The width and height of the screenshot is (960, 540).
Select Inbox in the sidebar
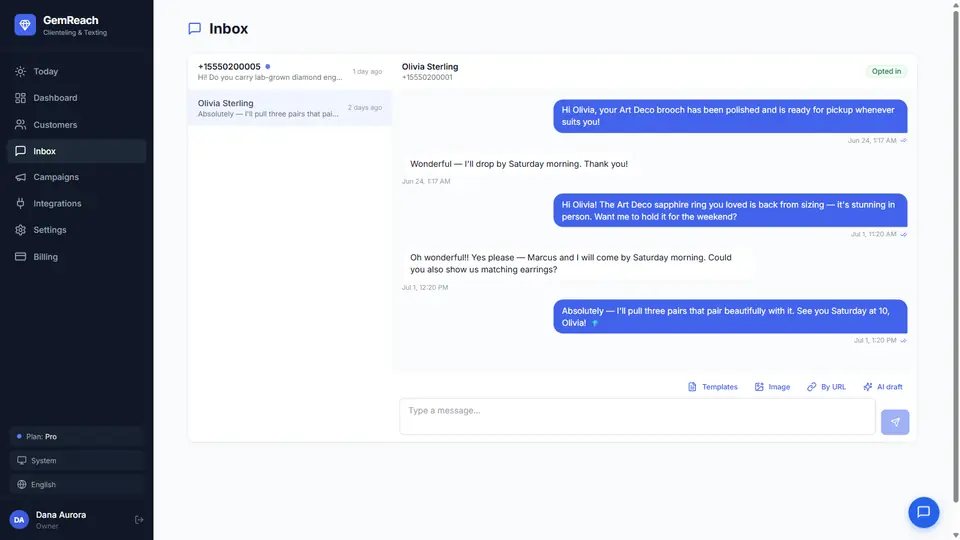pyautogui.click(x=77, y=151)
